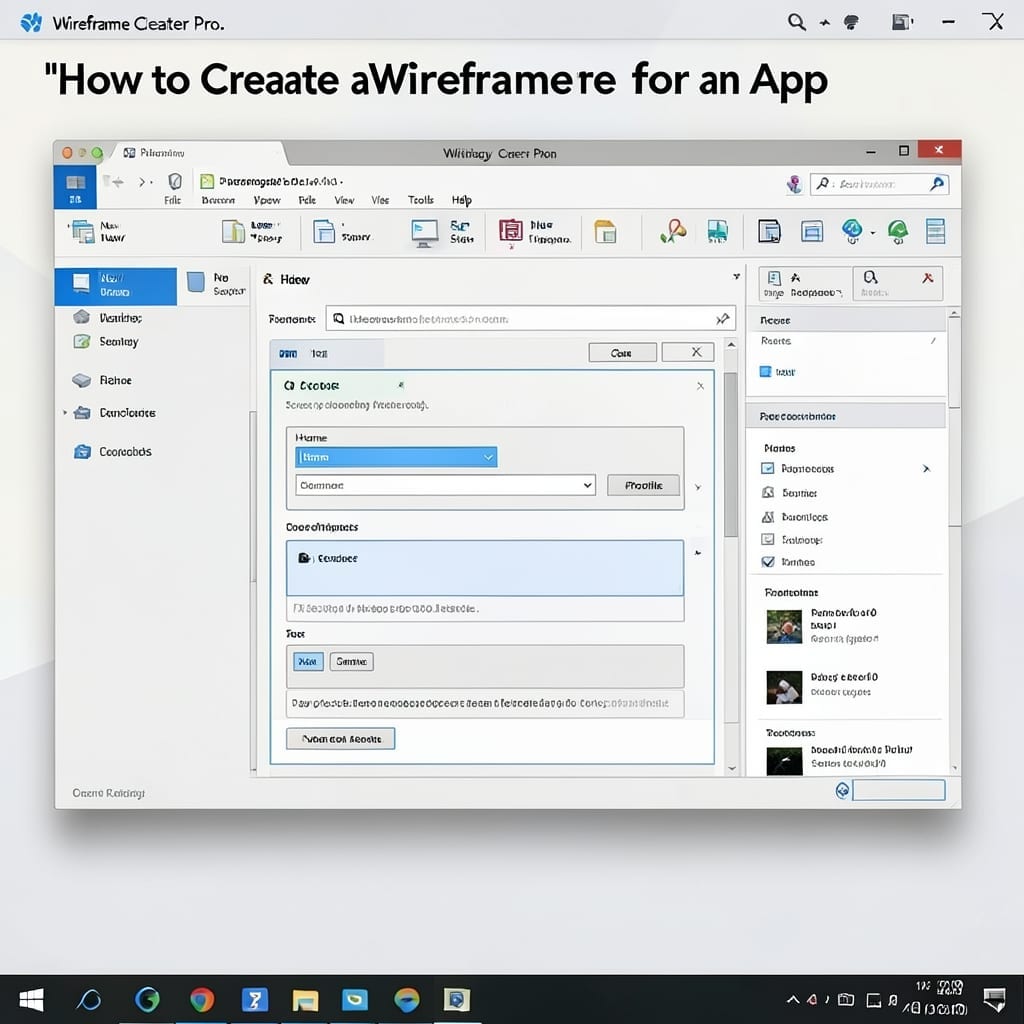The width and height of the screenshot is (1024, 1024).
Task: Toggle the Popnoceots checkbox
Action: pyautogui.click(x=768, y=468)
